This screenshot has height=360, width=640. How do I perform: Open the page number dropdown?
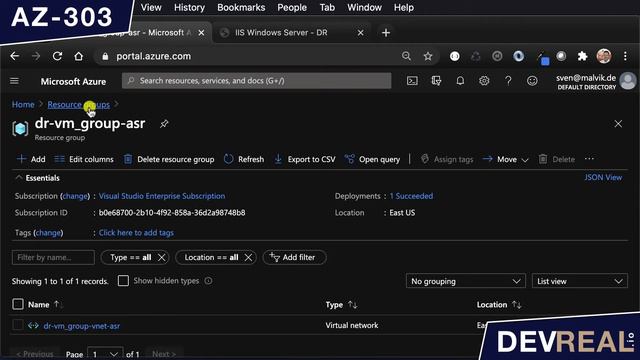tap(105, 354)
